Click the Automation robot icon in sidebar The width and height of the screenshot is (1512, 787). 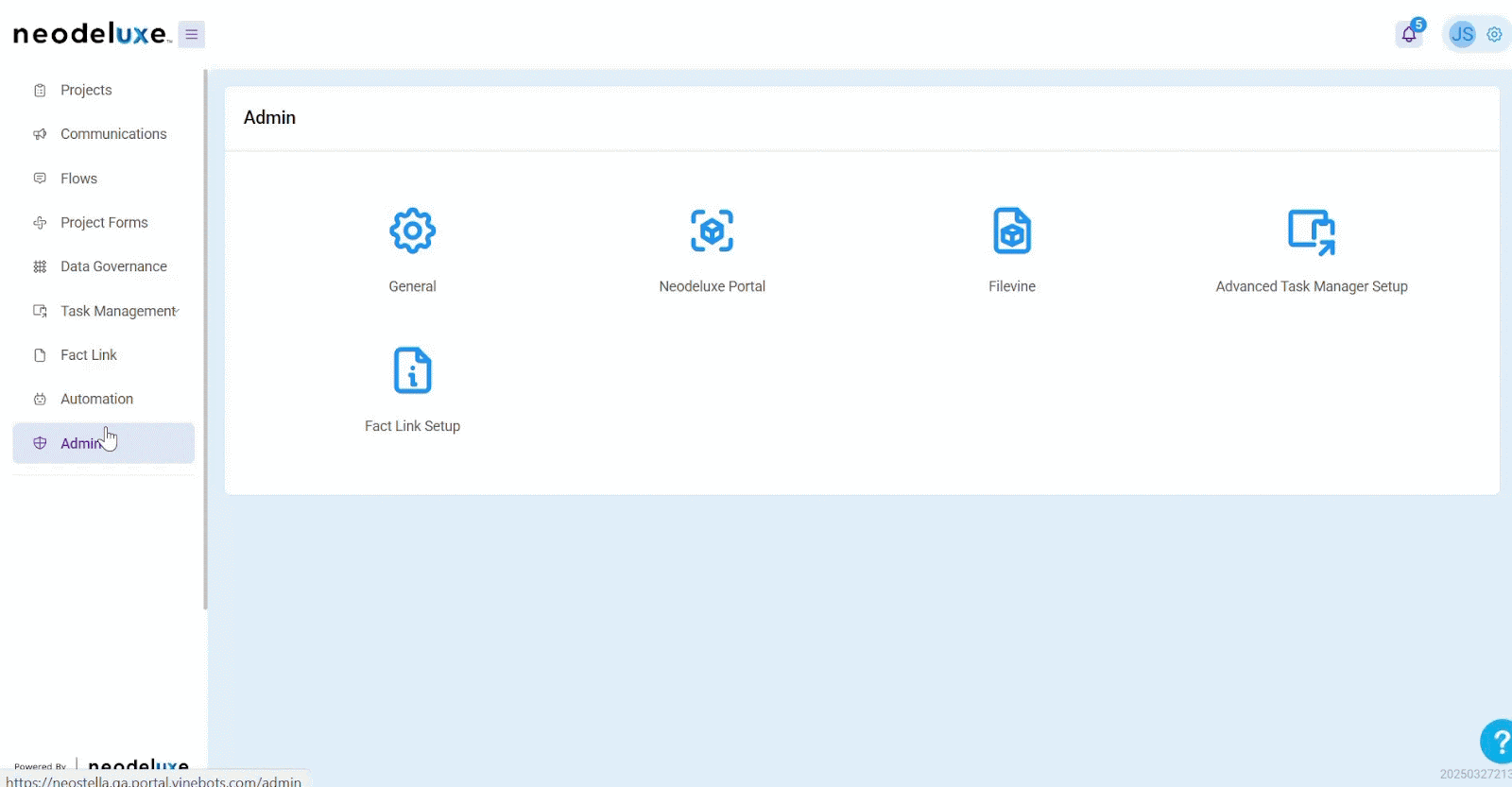40,399
